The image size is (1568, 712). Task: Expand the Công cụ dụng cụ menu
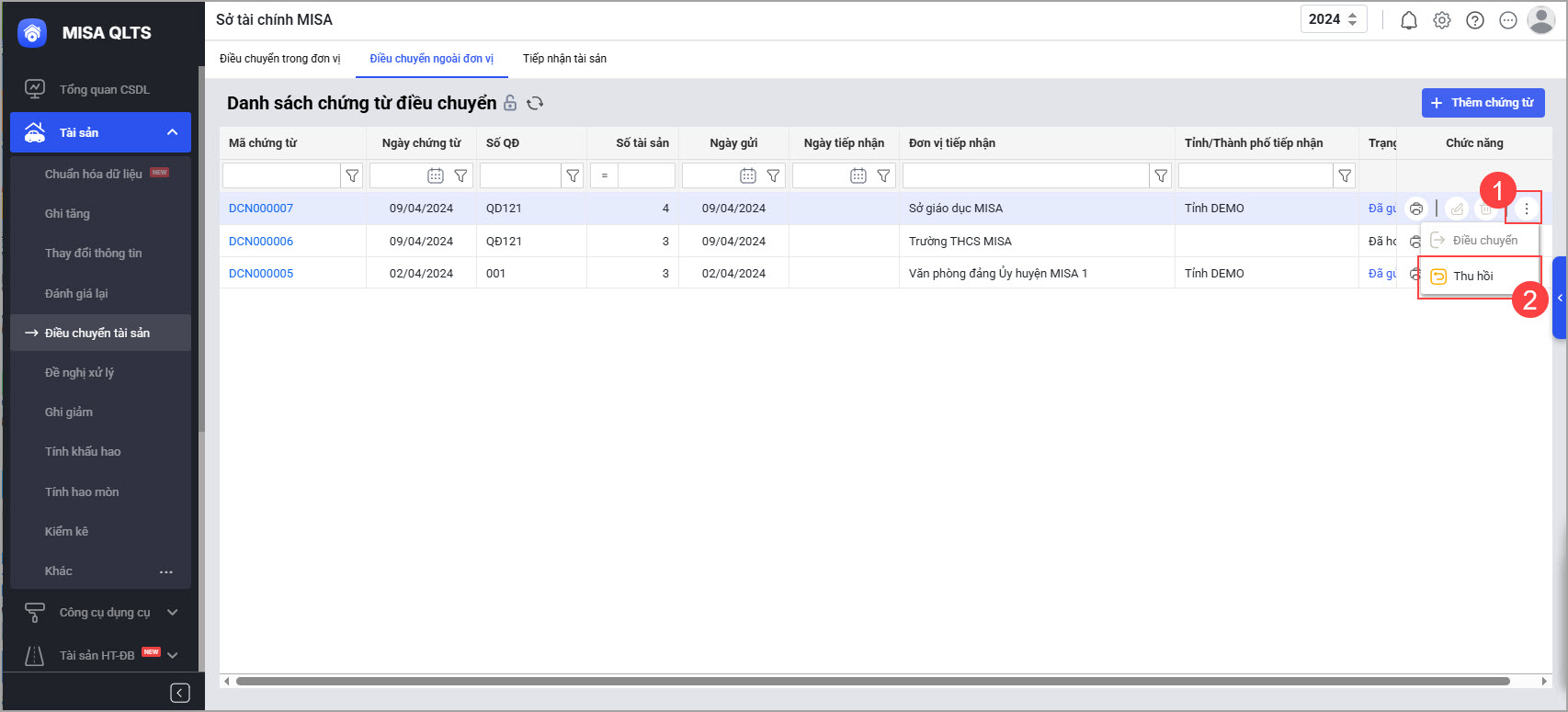172,613
